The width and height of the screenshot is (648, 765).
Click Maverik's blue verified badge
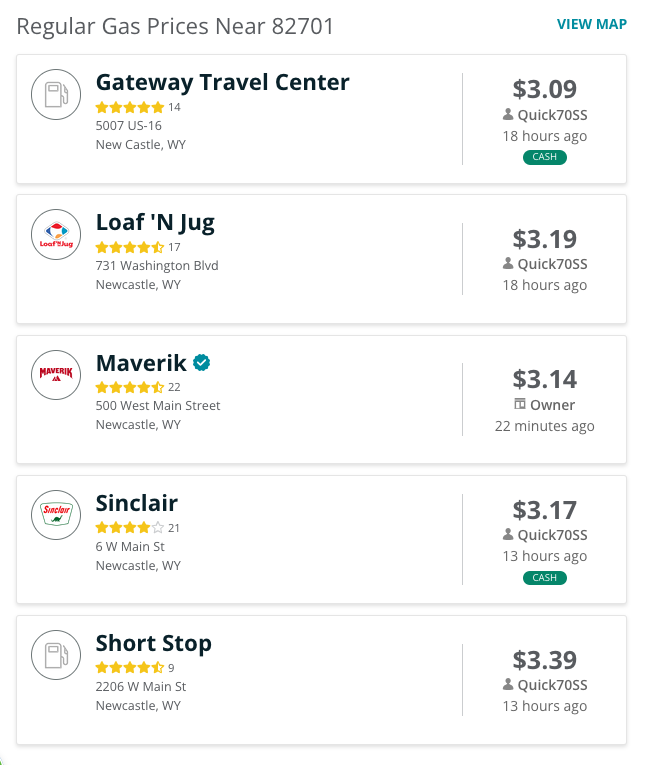click(202, 362)
